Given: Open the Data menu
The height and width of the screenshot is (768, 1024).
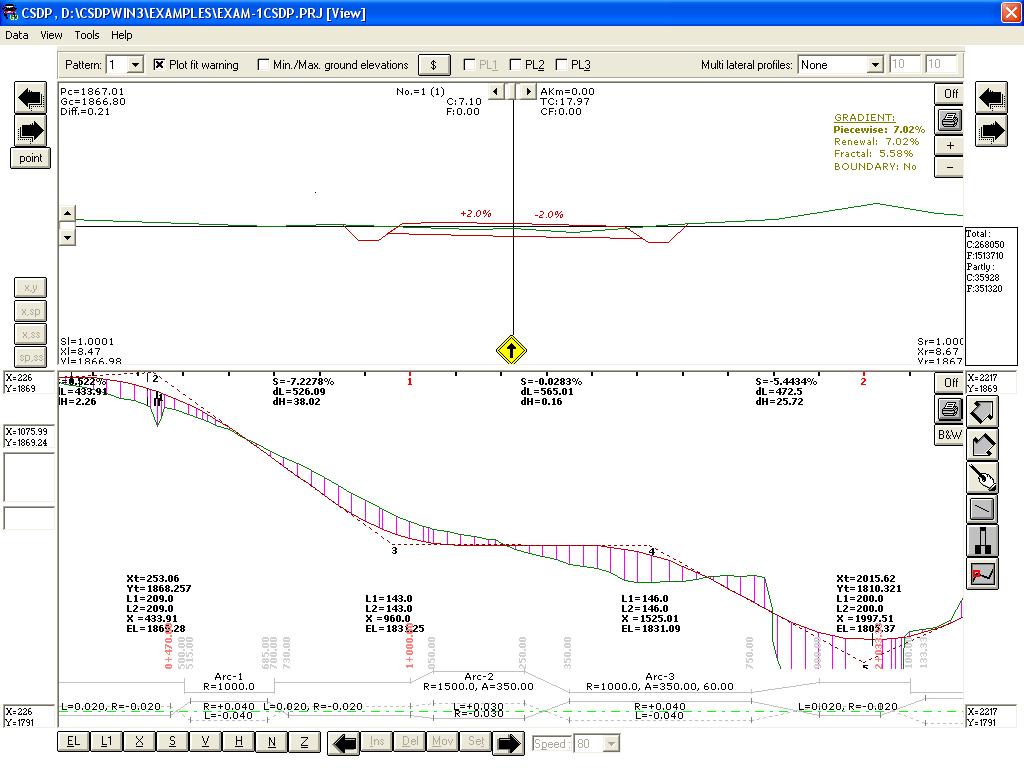Looking at the screenshot, I should (x=16, y=35).
